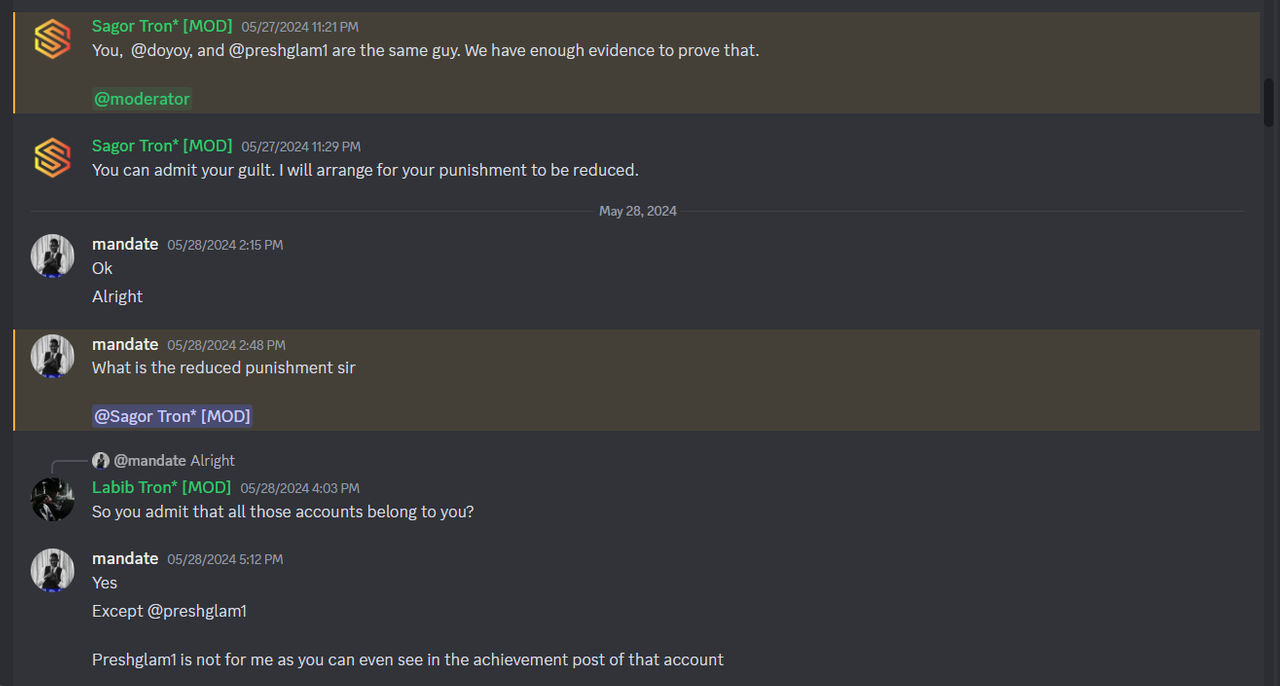Click the mandate username at 2:15 PM

(x=125, y=244)
